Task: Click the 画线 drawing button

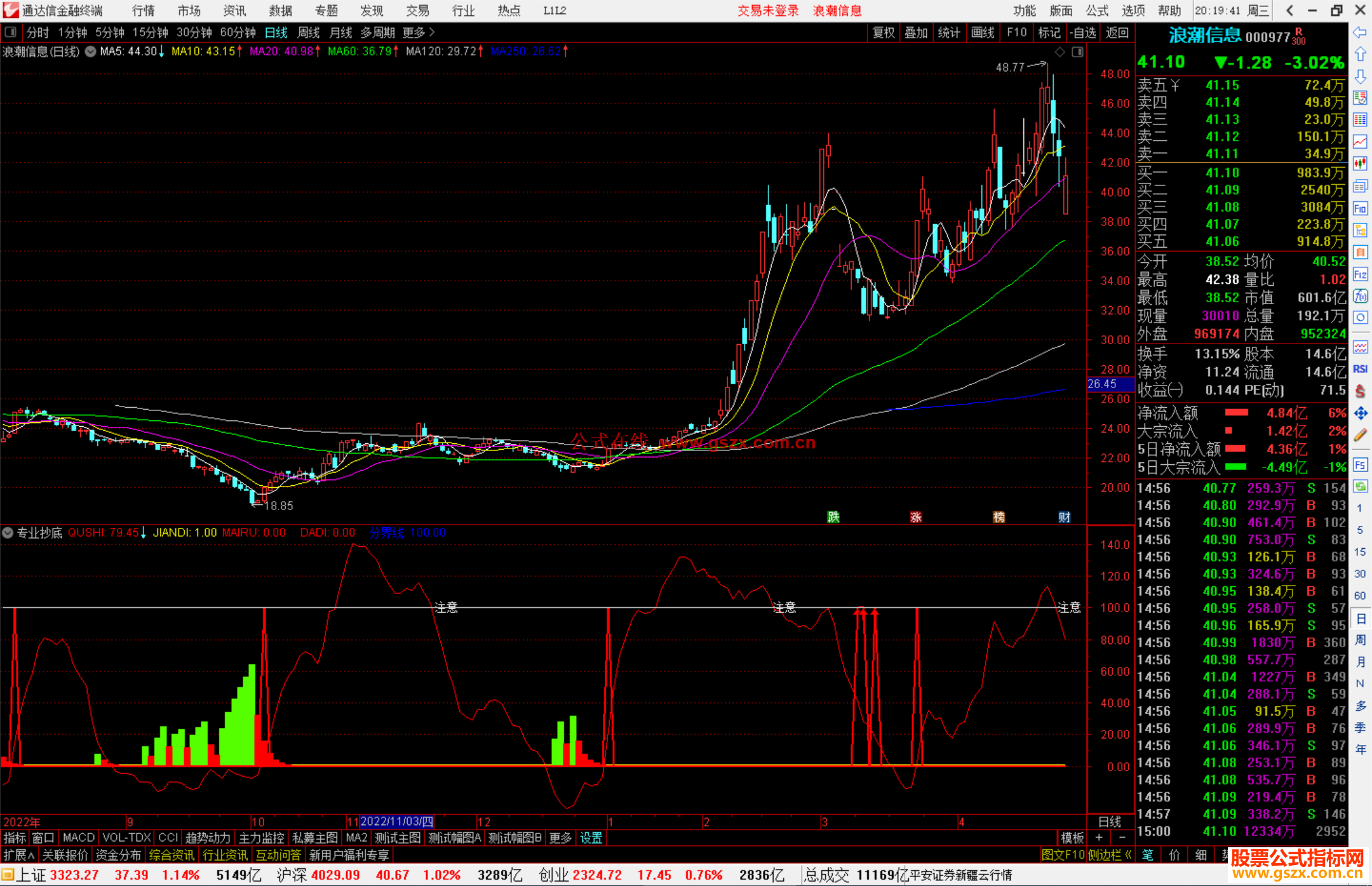Action: [983, 32]
